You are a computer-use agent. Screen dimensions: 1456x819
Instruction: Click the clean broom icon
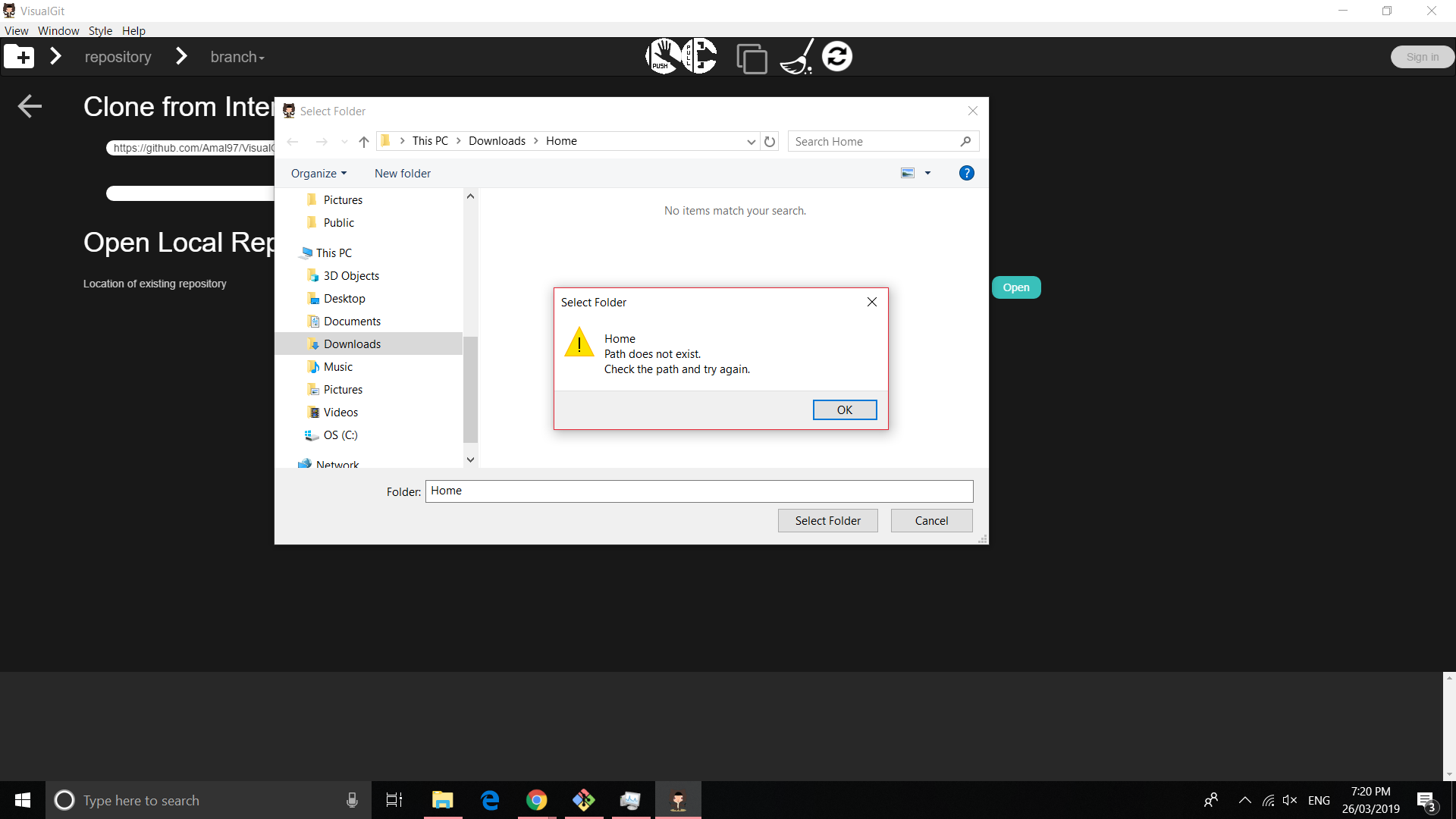(x=796, y=55)
